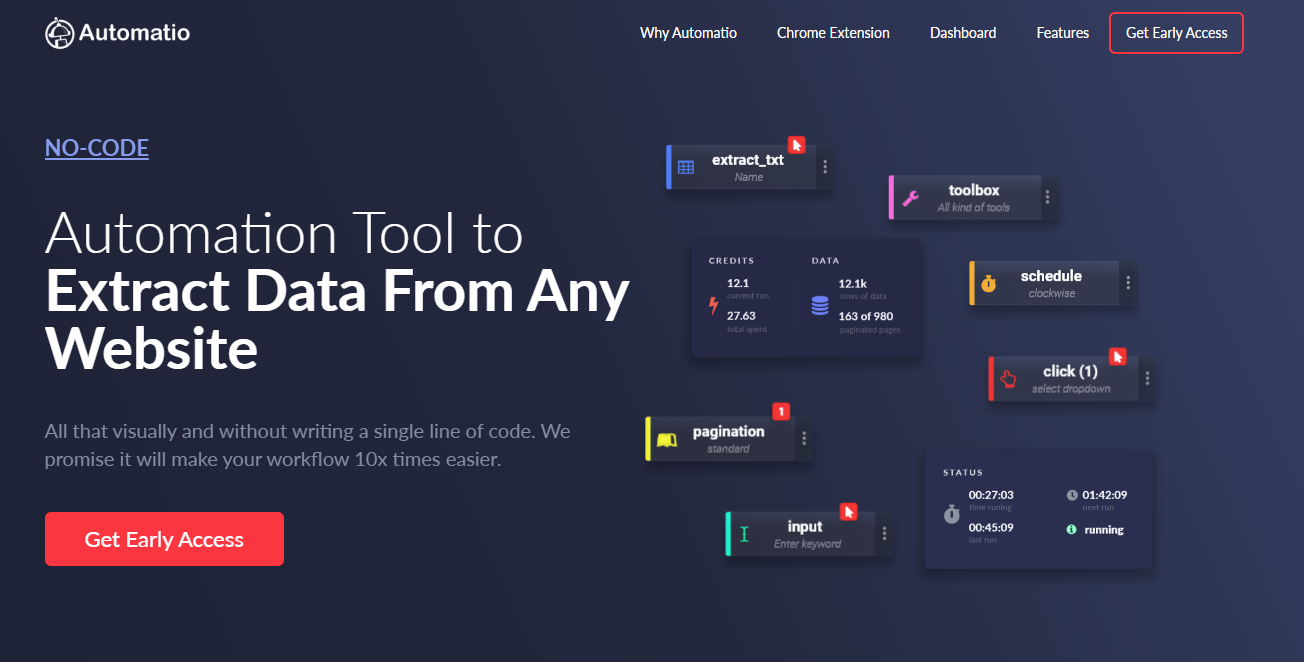This screenshot has width=1304, height=662.
Task: Click the input card label
Action: 805,527
